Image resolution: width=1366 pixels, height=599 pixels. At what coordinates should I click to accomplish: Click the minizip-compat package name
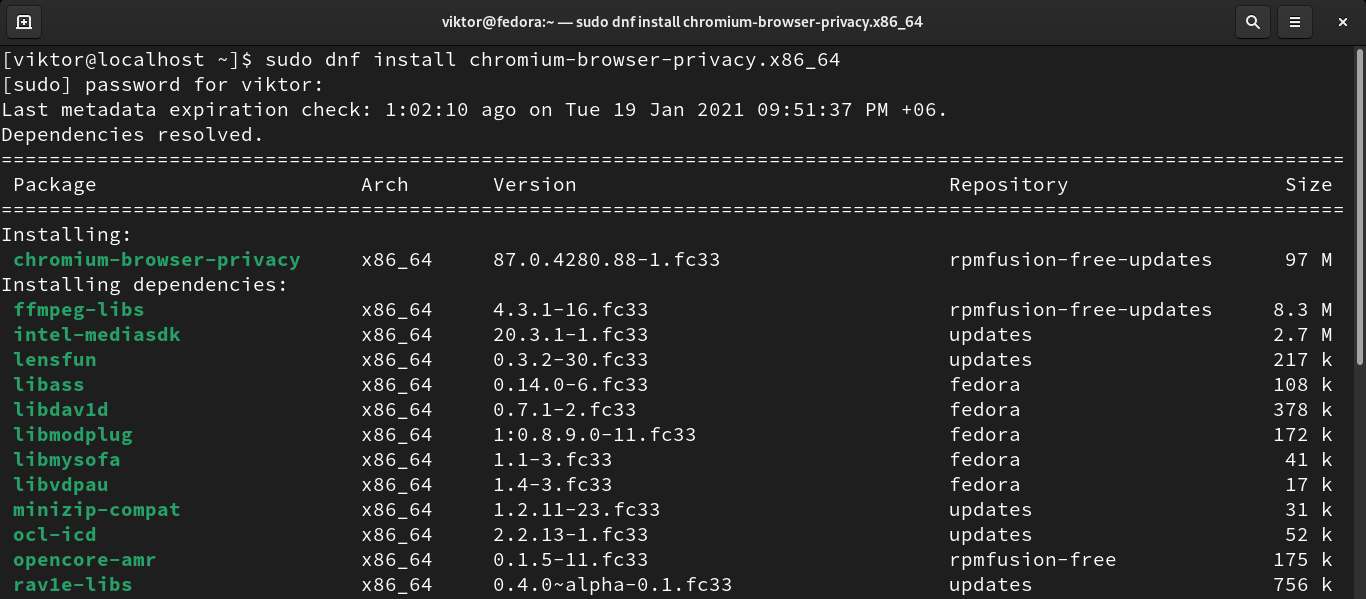(96, 510)
